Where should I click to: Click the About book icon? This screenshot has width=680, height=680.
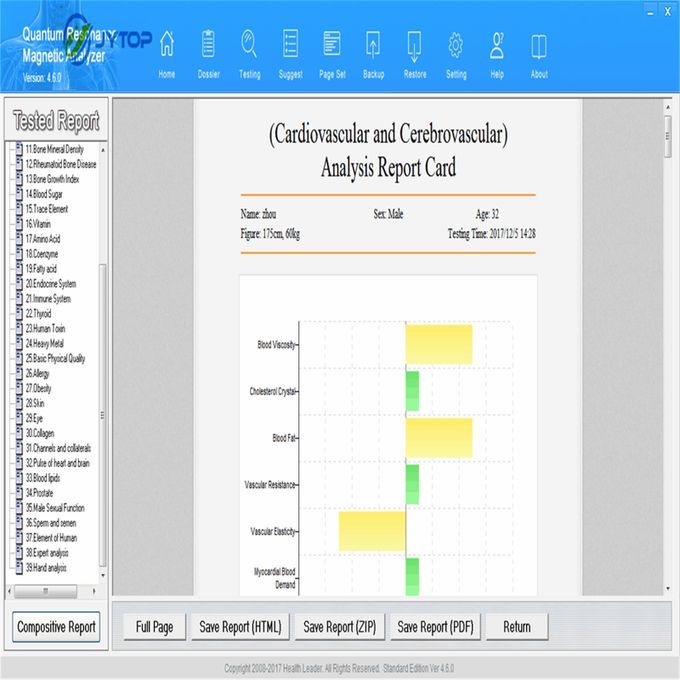(539, 46)
